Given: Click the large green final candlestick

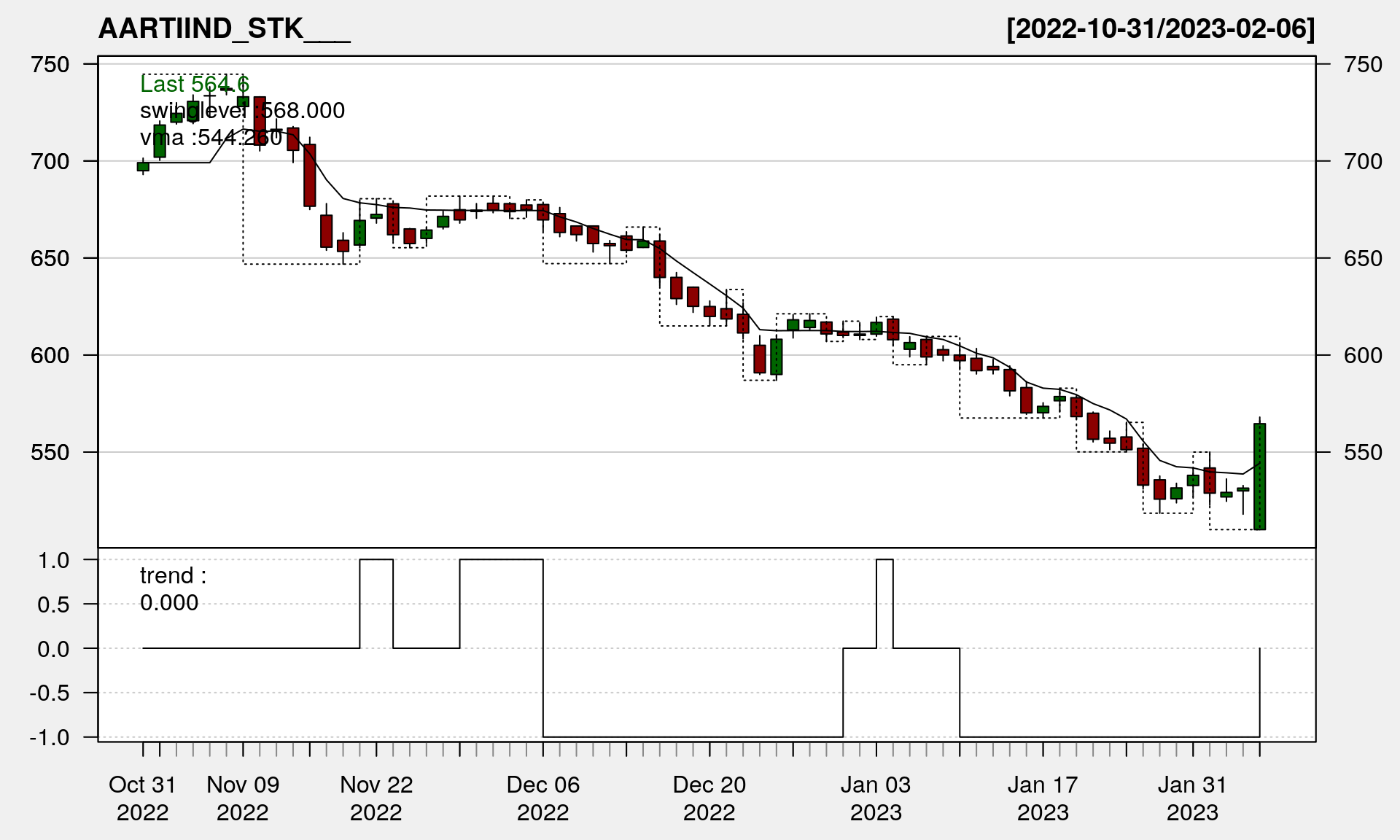Looking at the screenshot, I should (1259, 476).
